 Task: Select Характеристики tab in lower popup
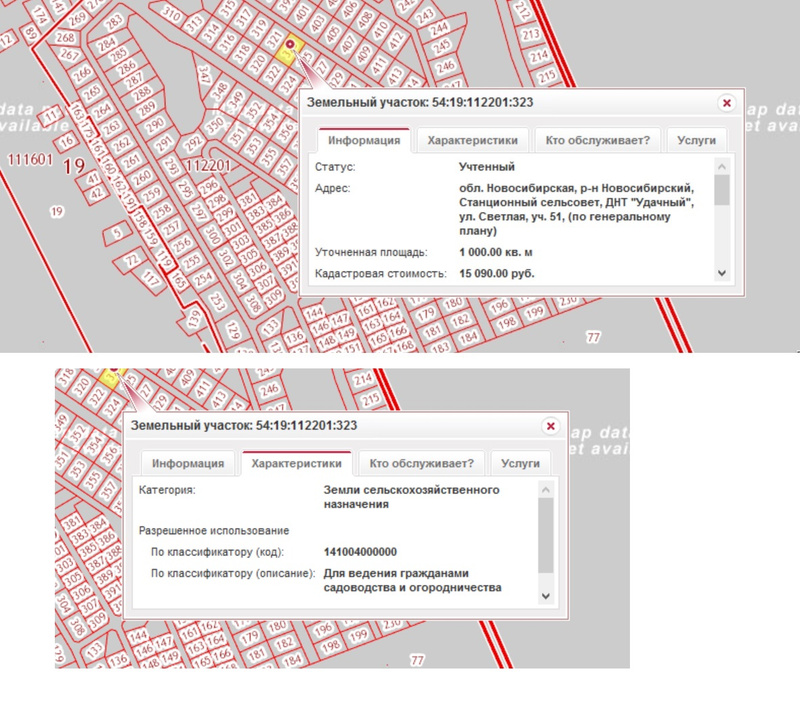[296, 463]
